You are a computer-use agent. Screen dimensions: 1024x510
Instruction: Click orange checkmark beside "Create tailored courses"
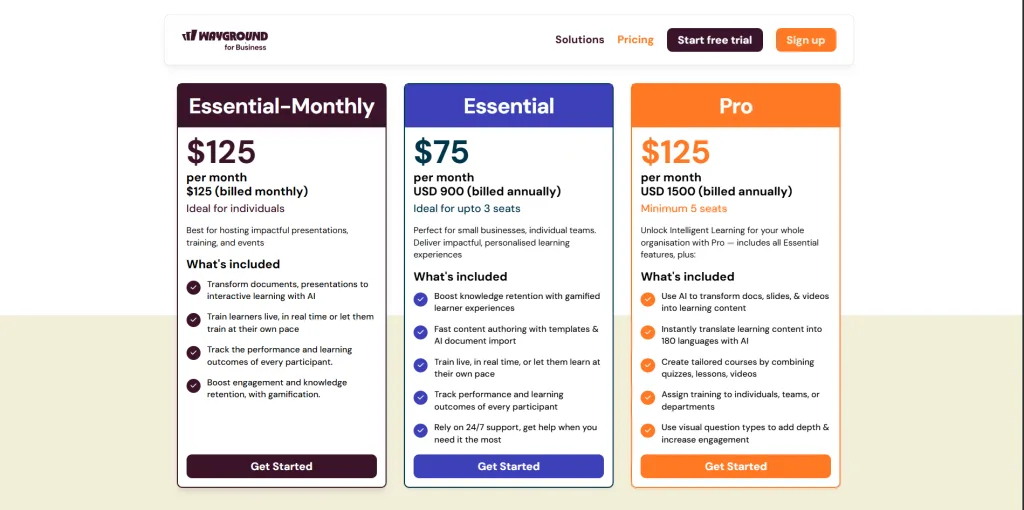pos(648,365)
